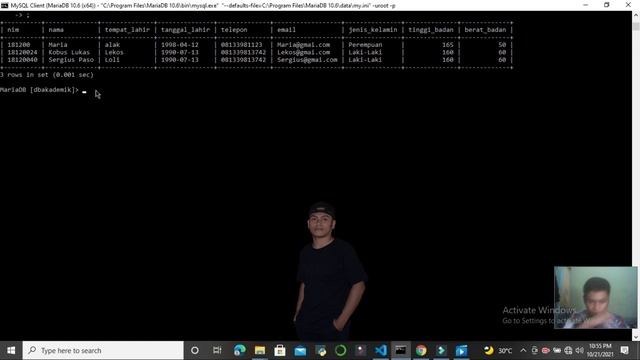Click the taskbar search box
The image size is (640, 360).
tap(103, 350)
